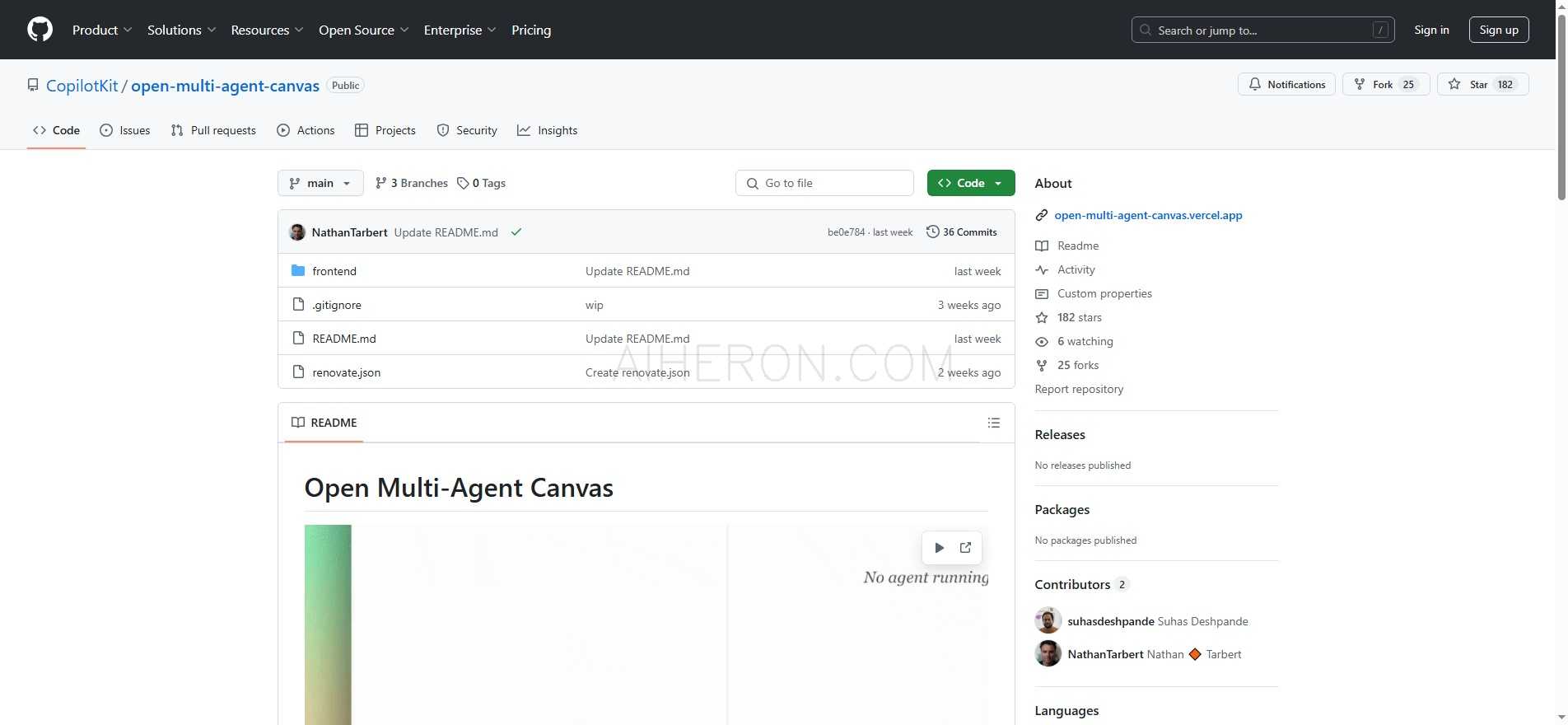
Task: Click suhasdeshpande's contributor avatar
Action: click(x=1048, y=620)
